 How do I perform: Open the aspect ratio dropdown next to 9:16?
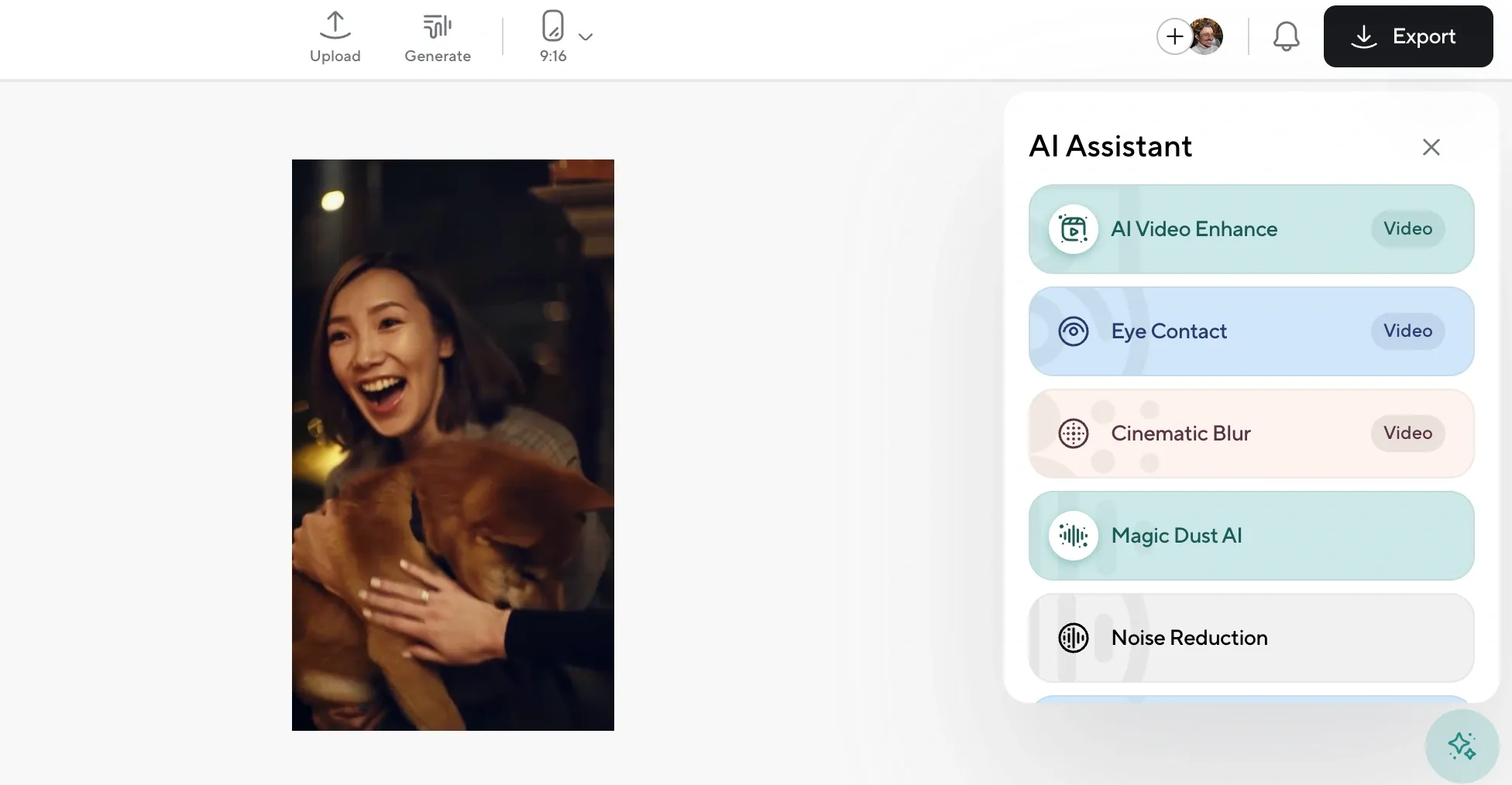tap(586, 36)
